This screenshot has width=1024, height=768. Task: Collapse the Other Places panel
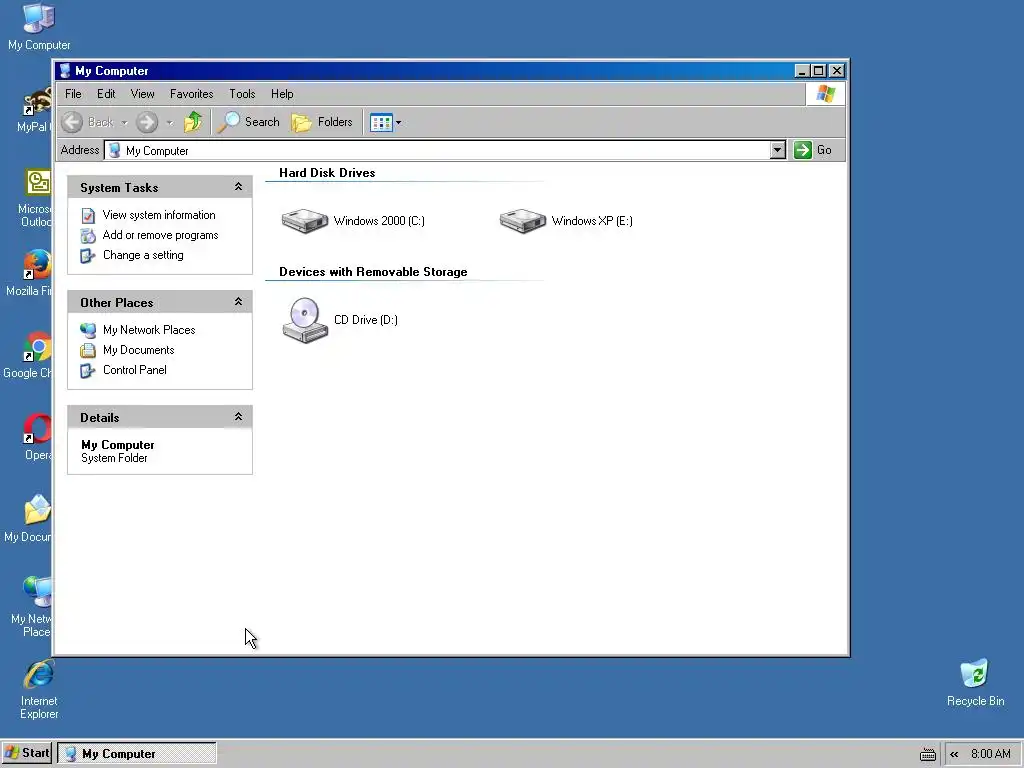coord(238,302)
